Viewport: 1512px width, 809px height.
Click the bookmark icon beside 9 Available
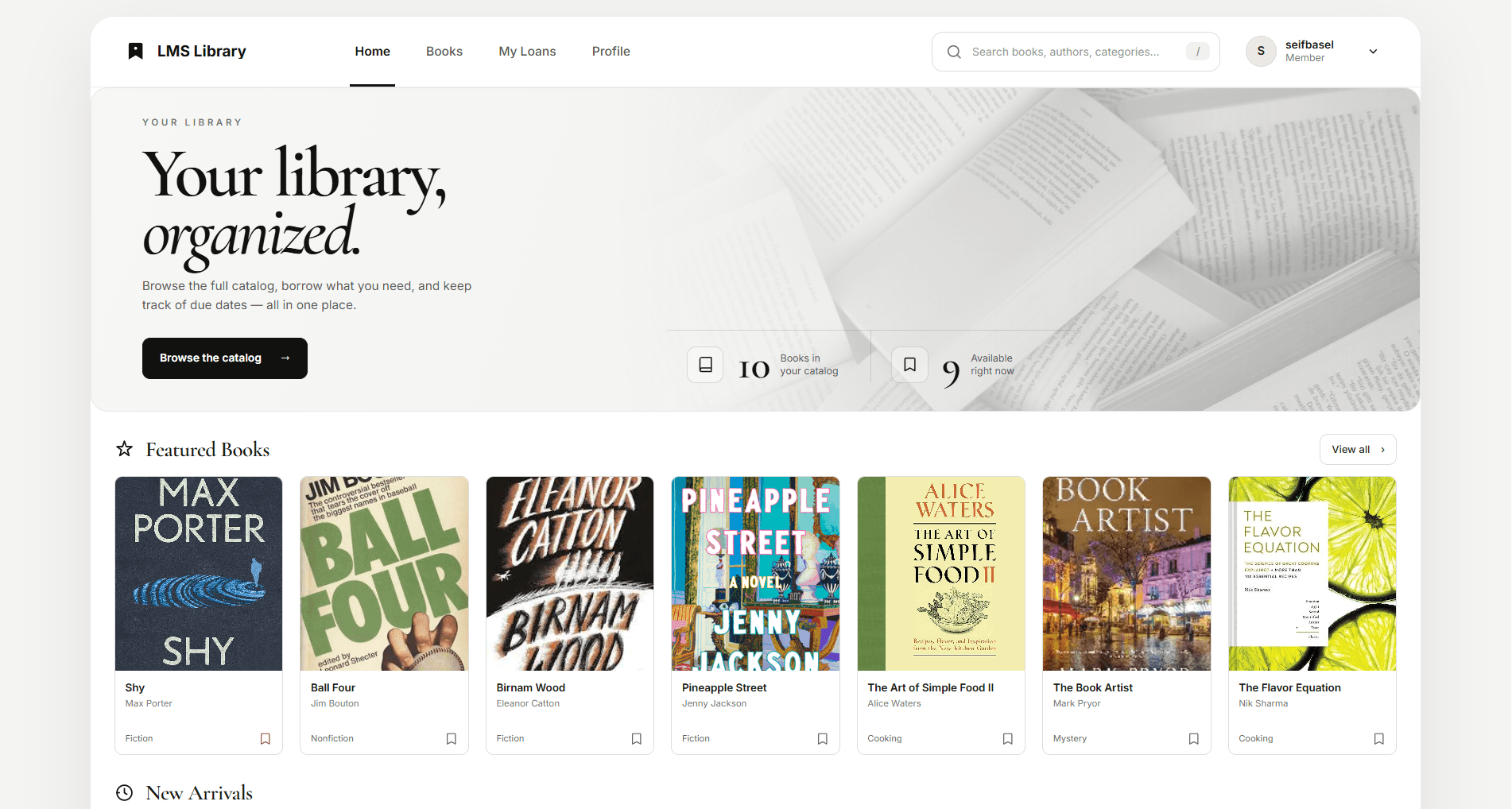[x=910, y=365]
